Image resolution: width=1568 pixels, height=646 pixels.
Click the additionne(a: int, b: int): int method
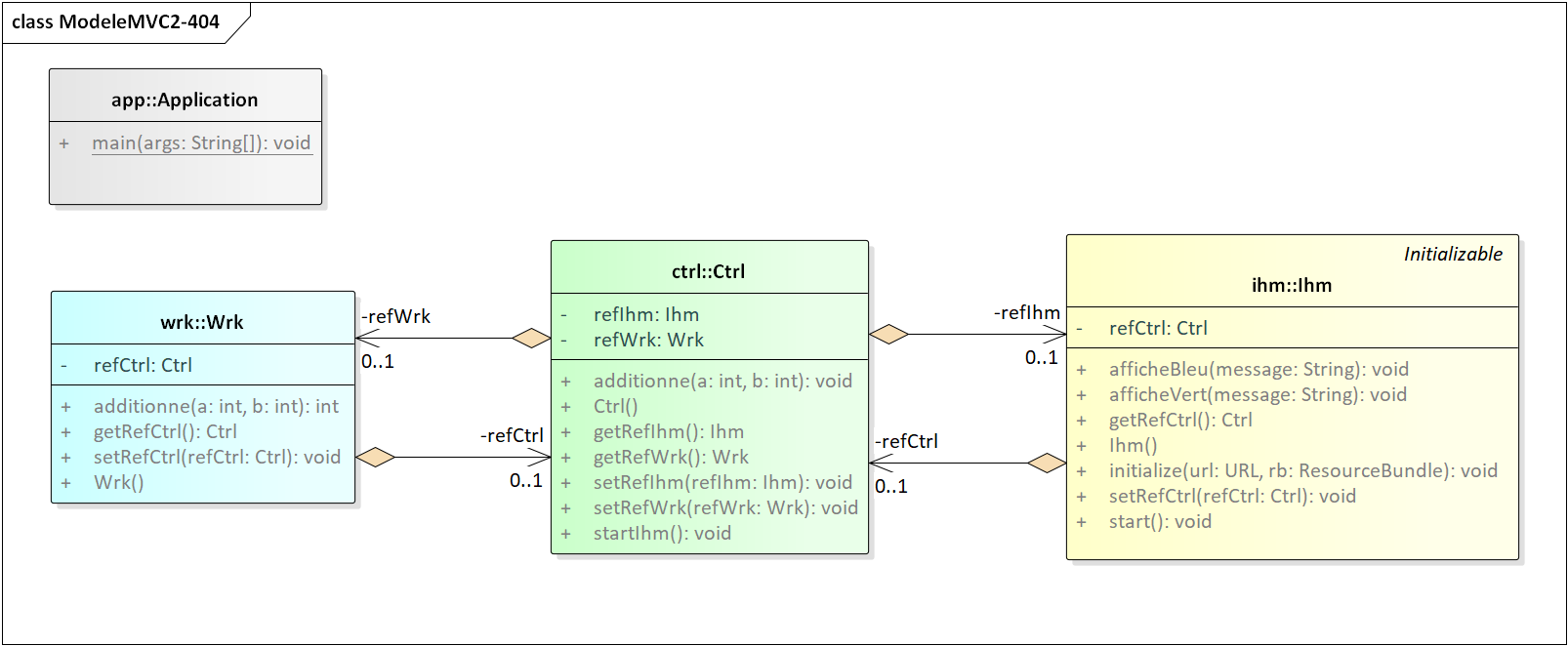click(x=216, y=406)
